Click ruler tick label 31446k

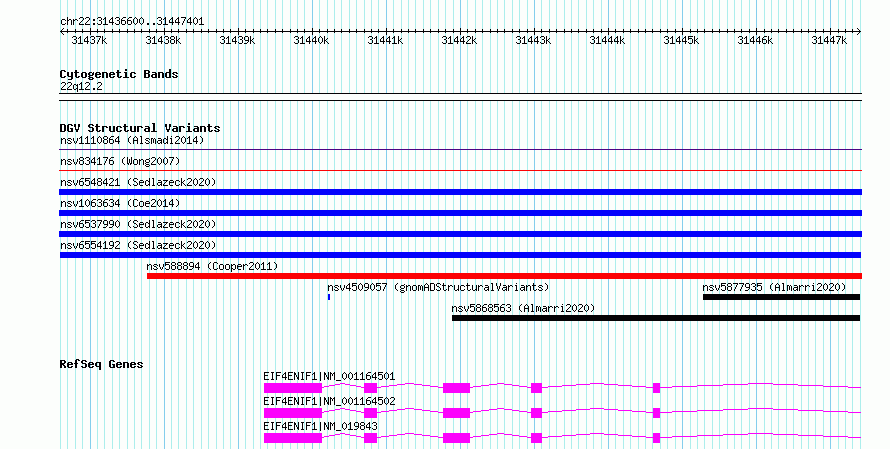point(755,41)
